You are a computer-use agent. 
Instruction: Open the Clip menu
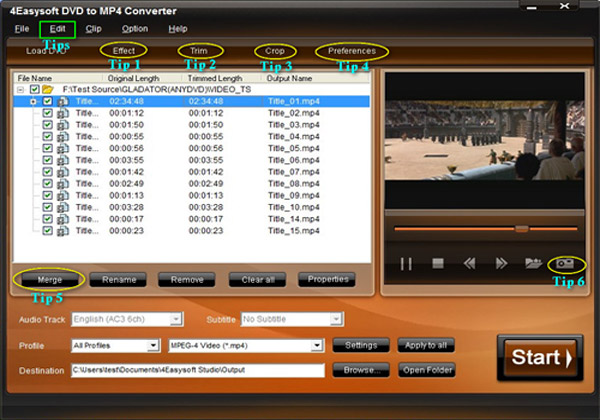click(x=93, y=29)
